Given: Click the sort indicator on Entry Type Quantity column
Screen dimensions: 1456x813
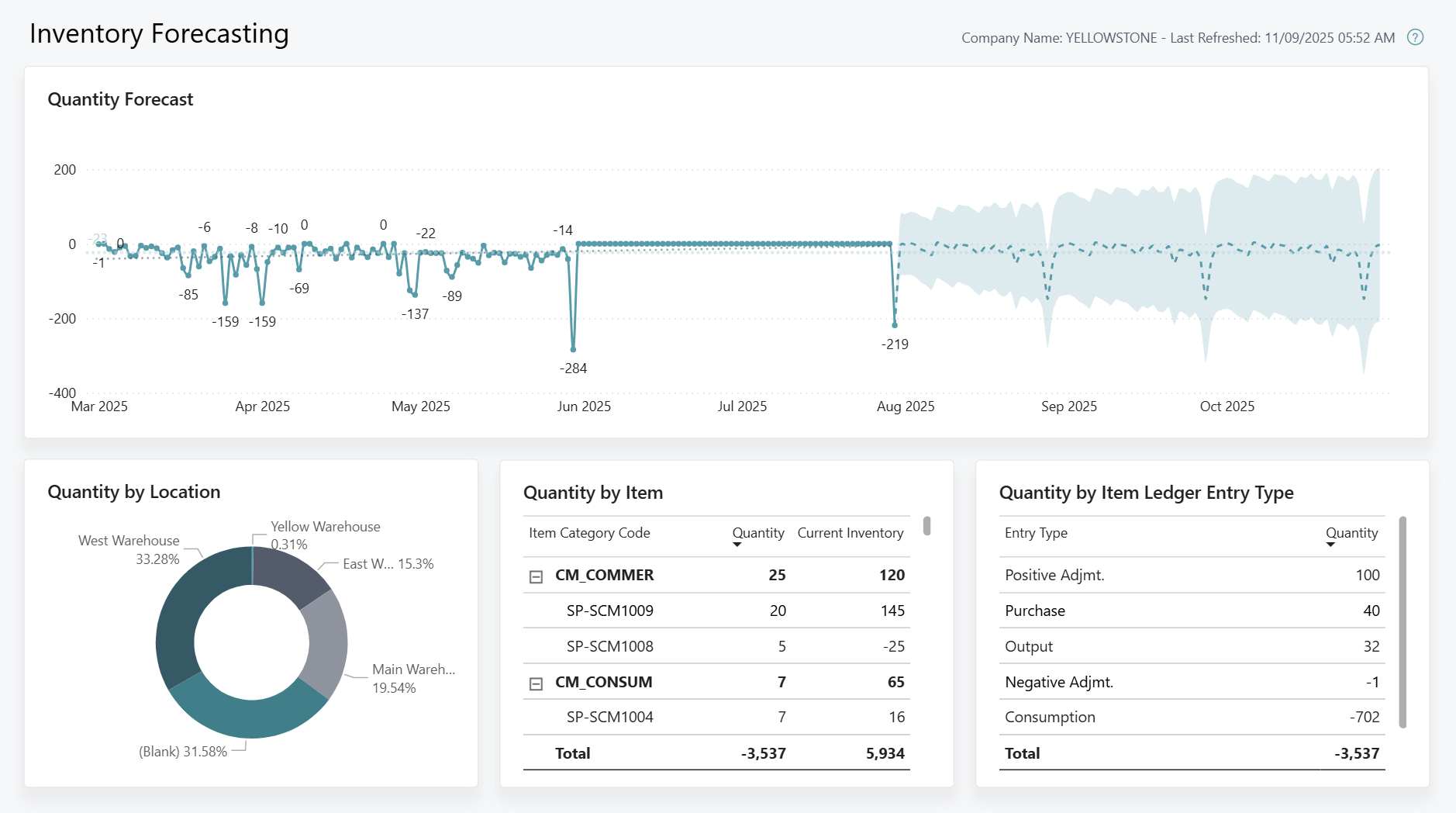Looking at the screenshot, I should [x=1332, y=545].
